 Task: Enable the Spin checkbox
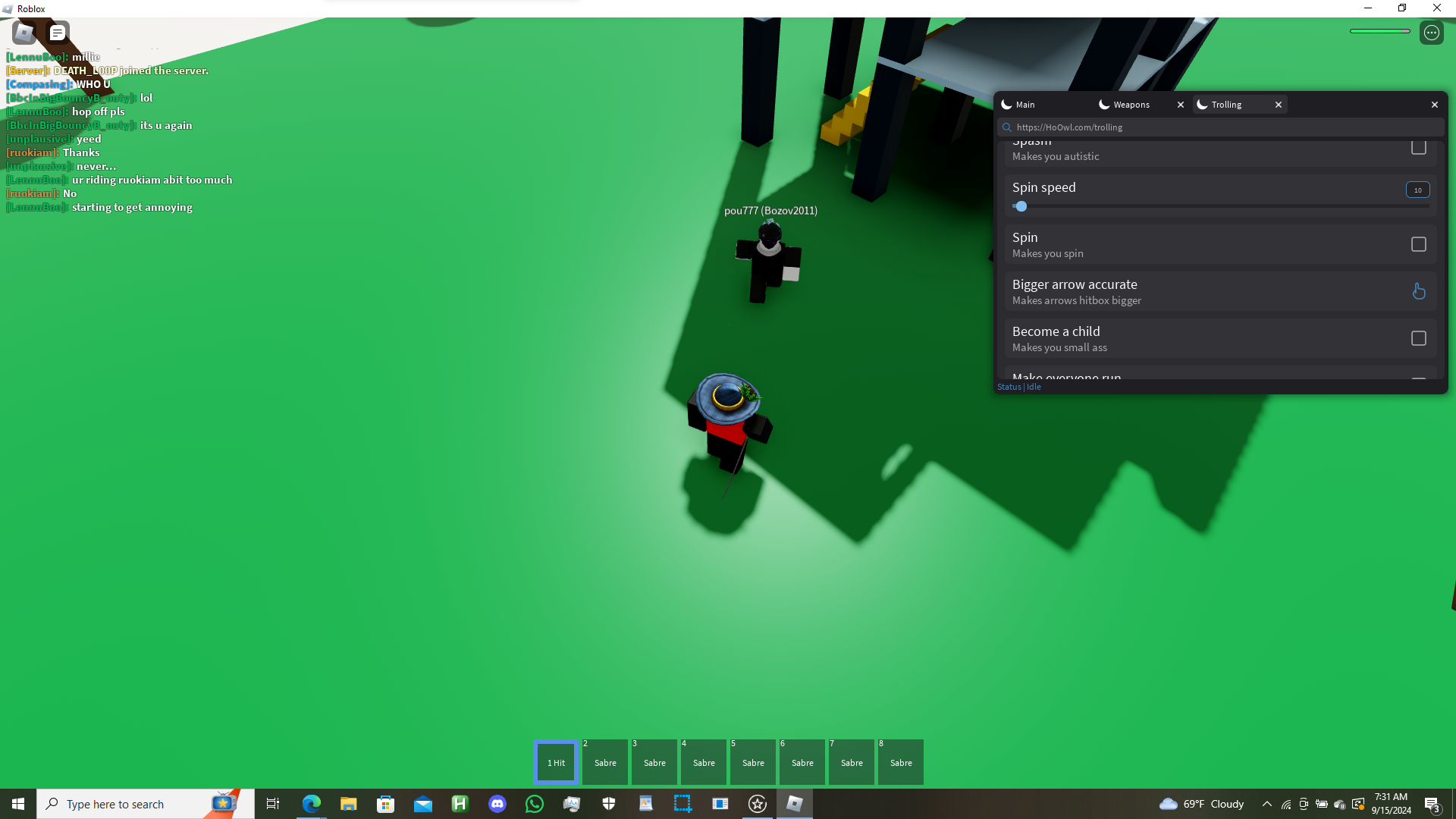[1418, 244]
